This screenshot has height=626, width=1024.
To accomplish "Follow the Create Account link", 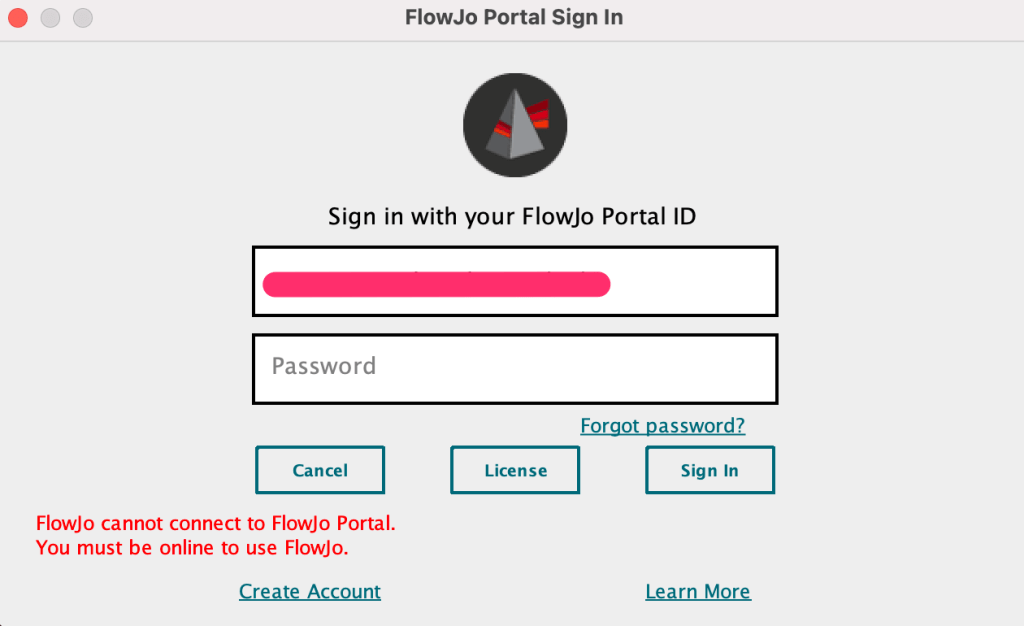I will pos(310,592).
